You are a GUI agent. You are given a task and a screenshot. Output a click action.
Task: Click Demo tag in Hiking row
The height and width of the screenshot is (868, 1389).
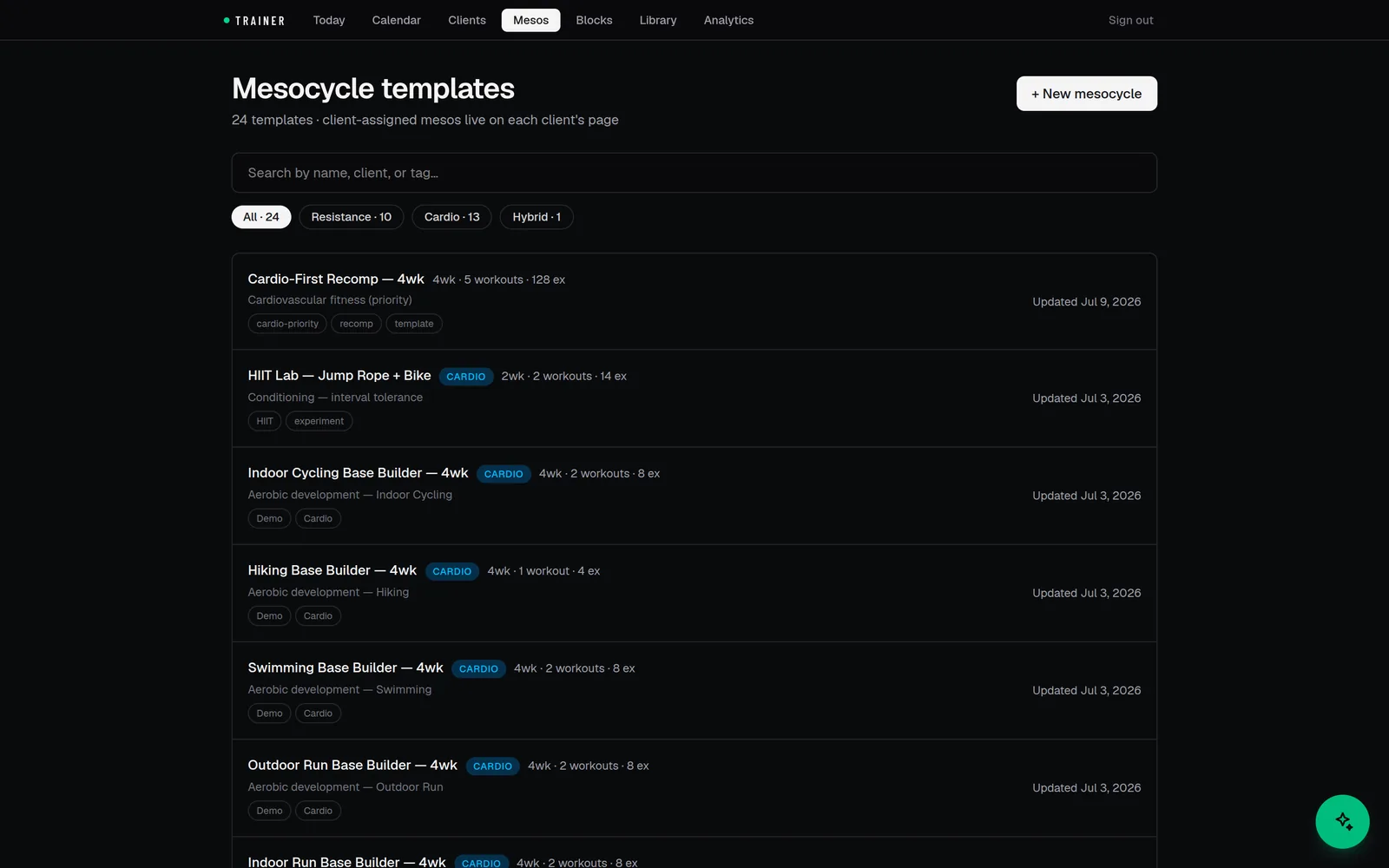[269, 615]
